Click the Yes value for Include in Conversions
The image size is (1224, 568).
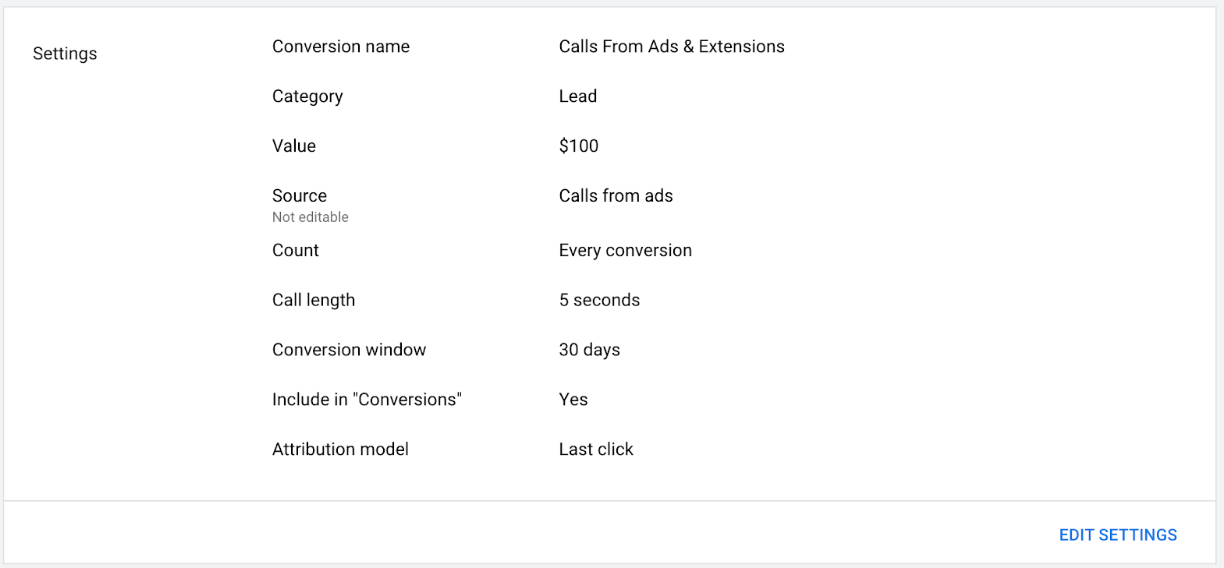[573, 400]
